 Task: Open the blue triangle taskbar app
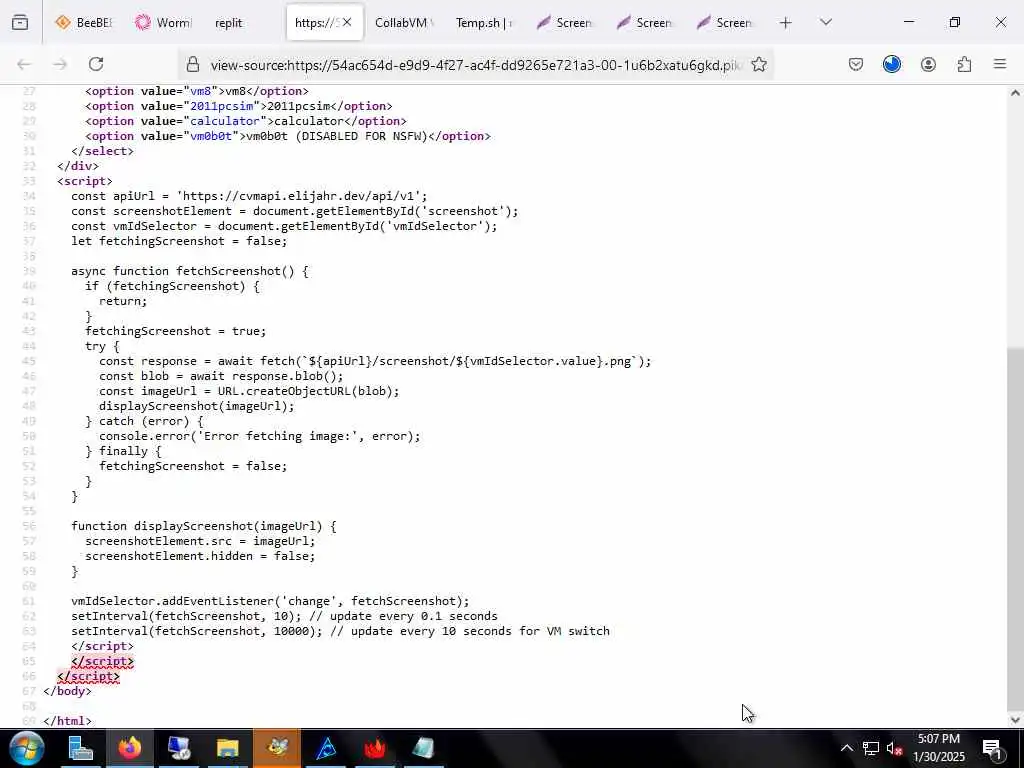[326, 748]
